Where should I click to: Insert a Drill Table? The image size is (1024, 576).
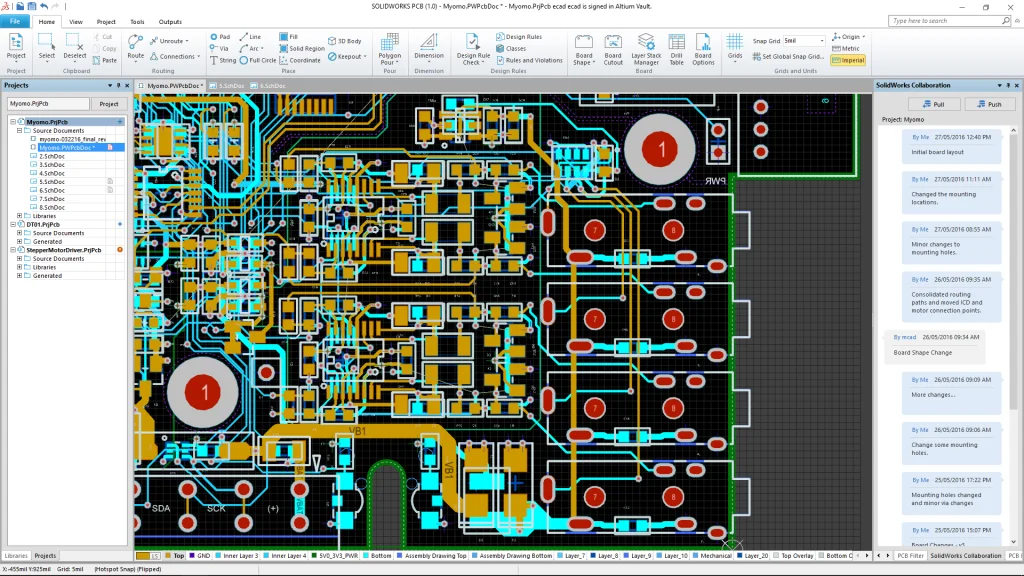coord(677,50)
